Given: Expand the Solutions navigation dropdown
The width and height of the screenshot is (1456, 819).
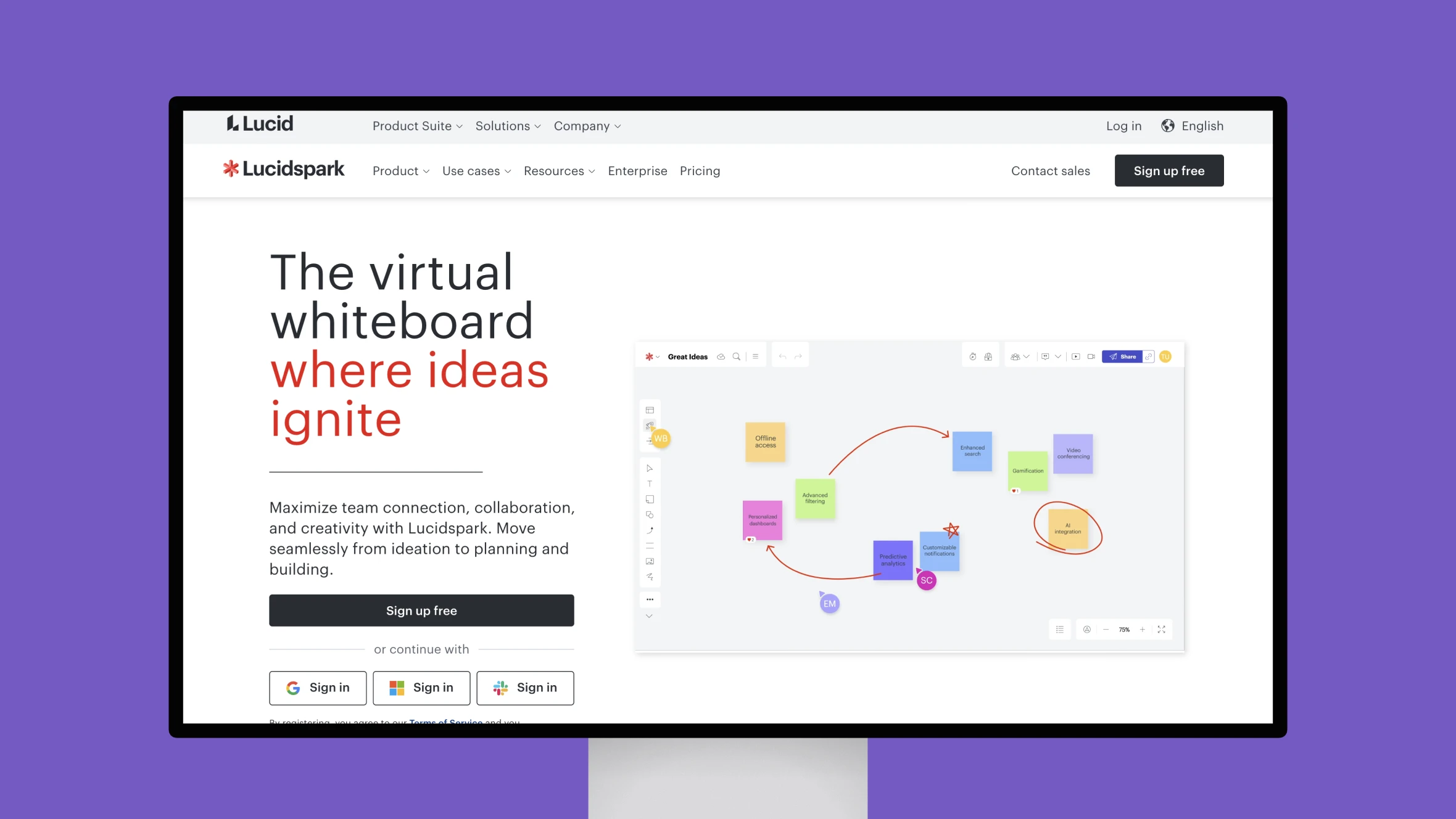Looking at the screenshot, I should [506, 125].
